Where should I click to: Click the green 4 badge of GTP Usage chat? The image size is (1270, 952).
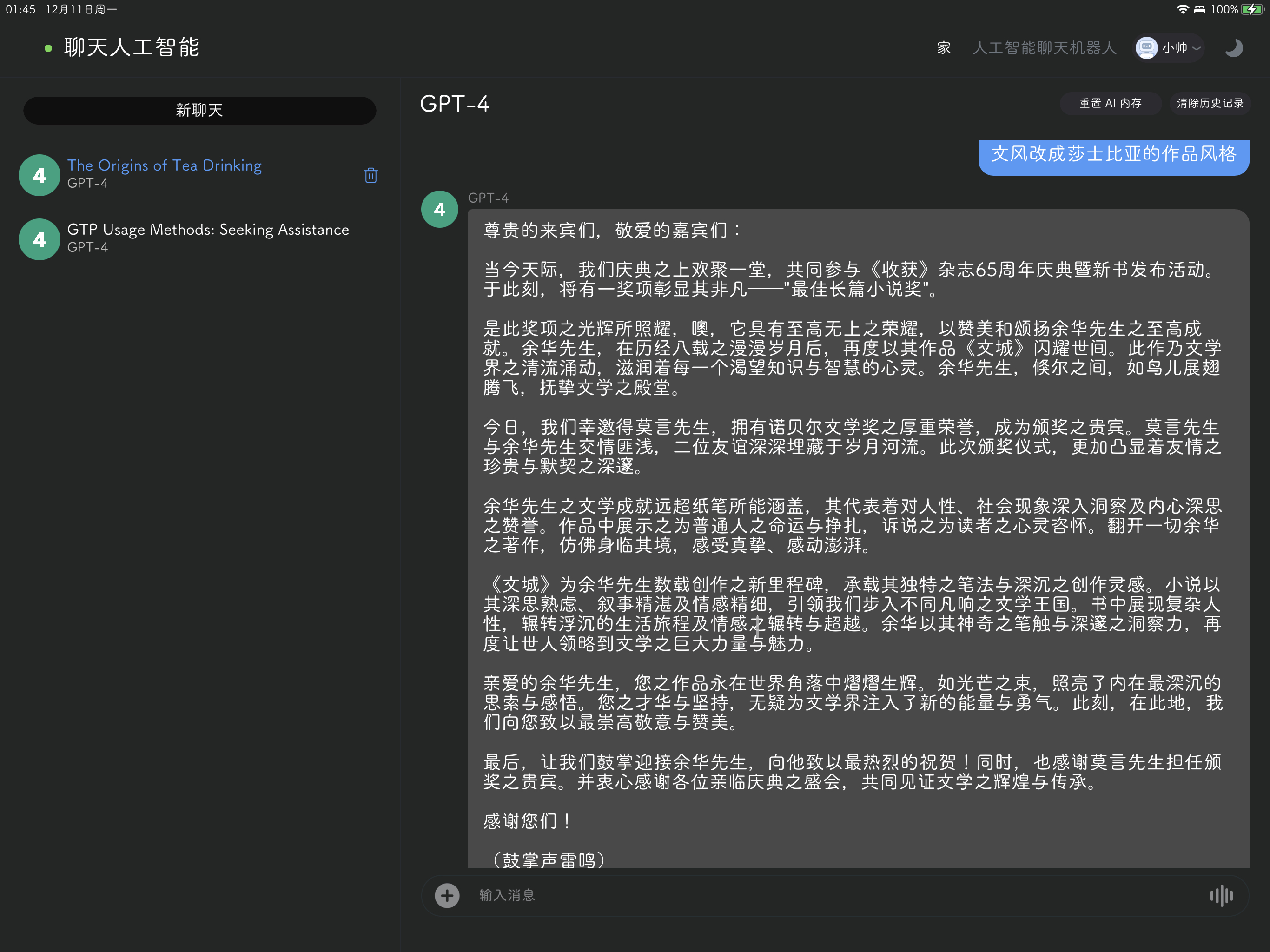click(39, 239)
